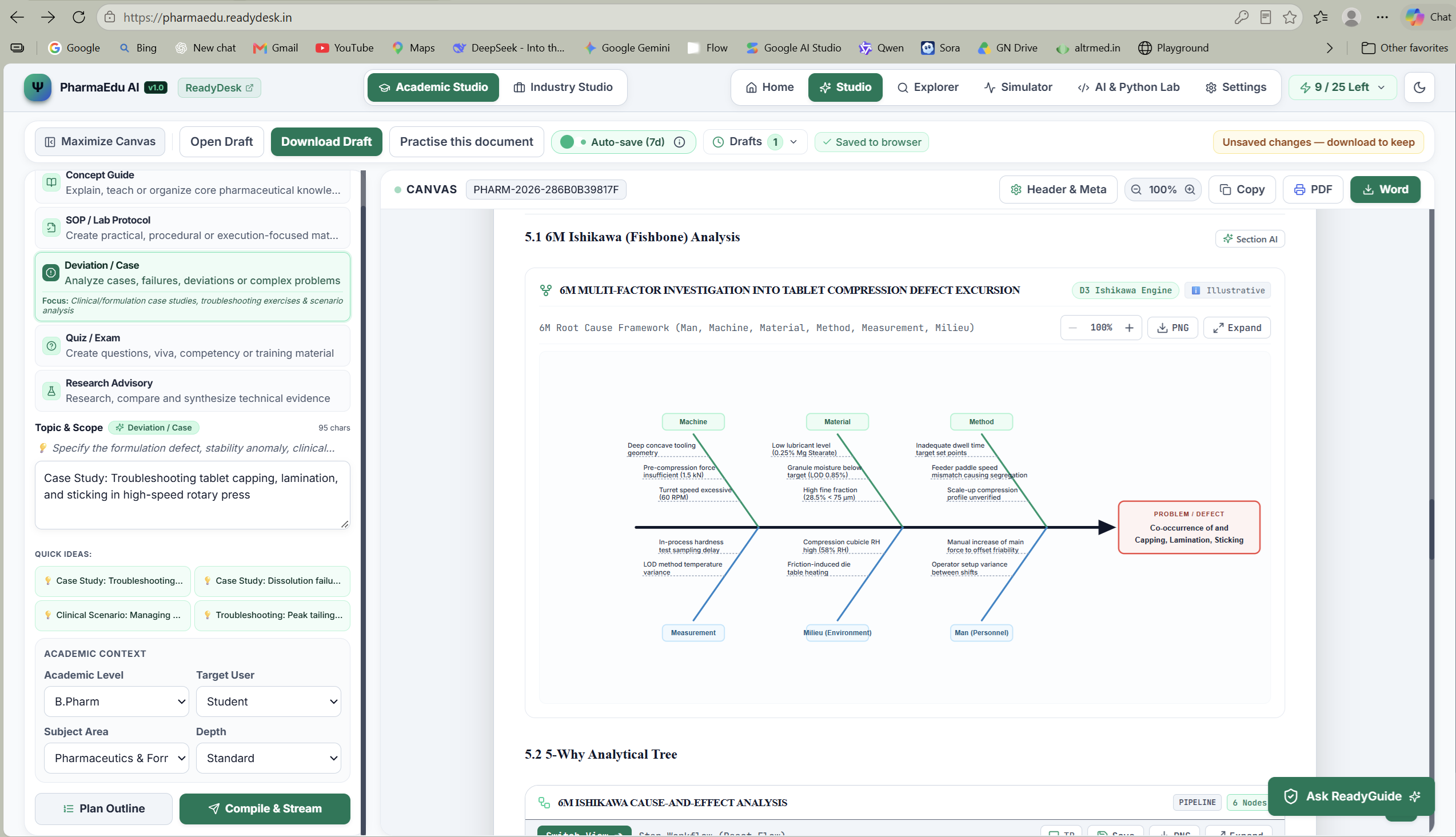Click the browser refresh icon

(x=79, y=17)
